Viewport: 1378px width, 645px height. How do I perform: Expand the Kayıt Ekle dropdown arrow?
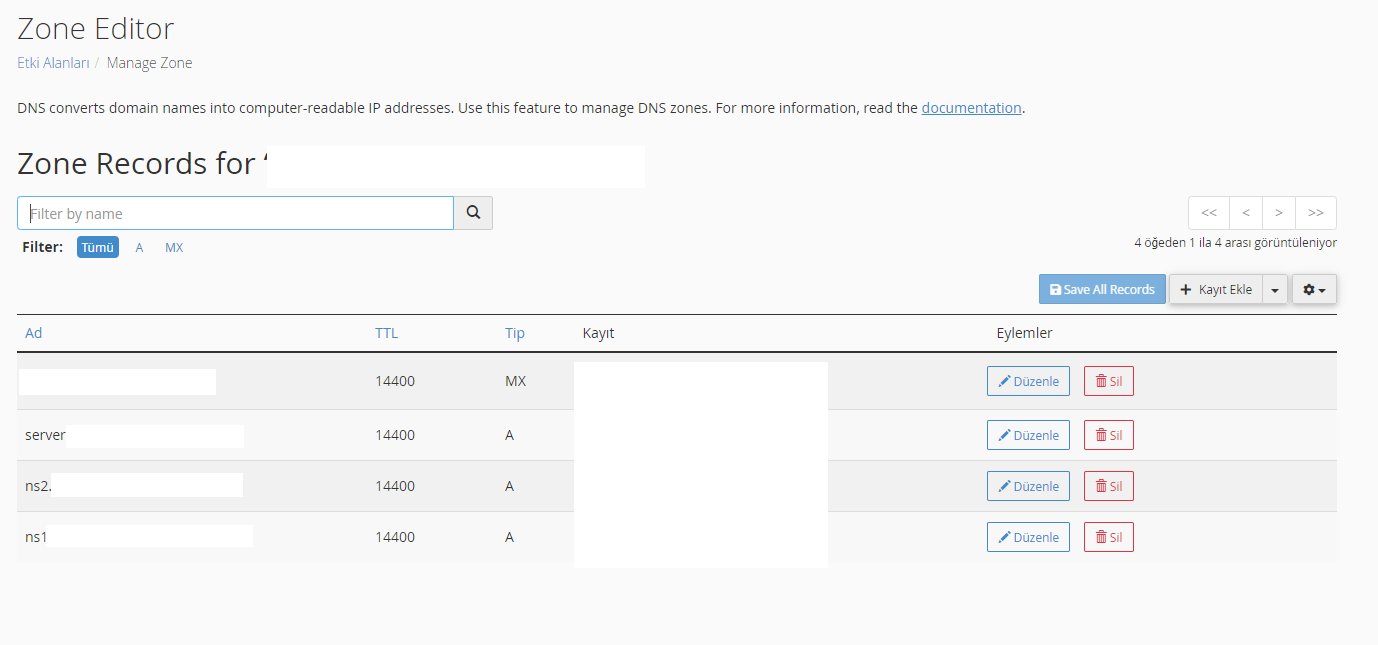click(1275, 289)
